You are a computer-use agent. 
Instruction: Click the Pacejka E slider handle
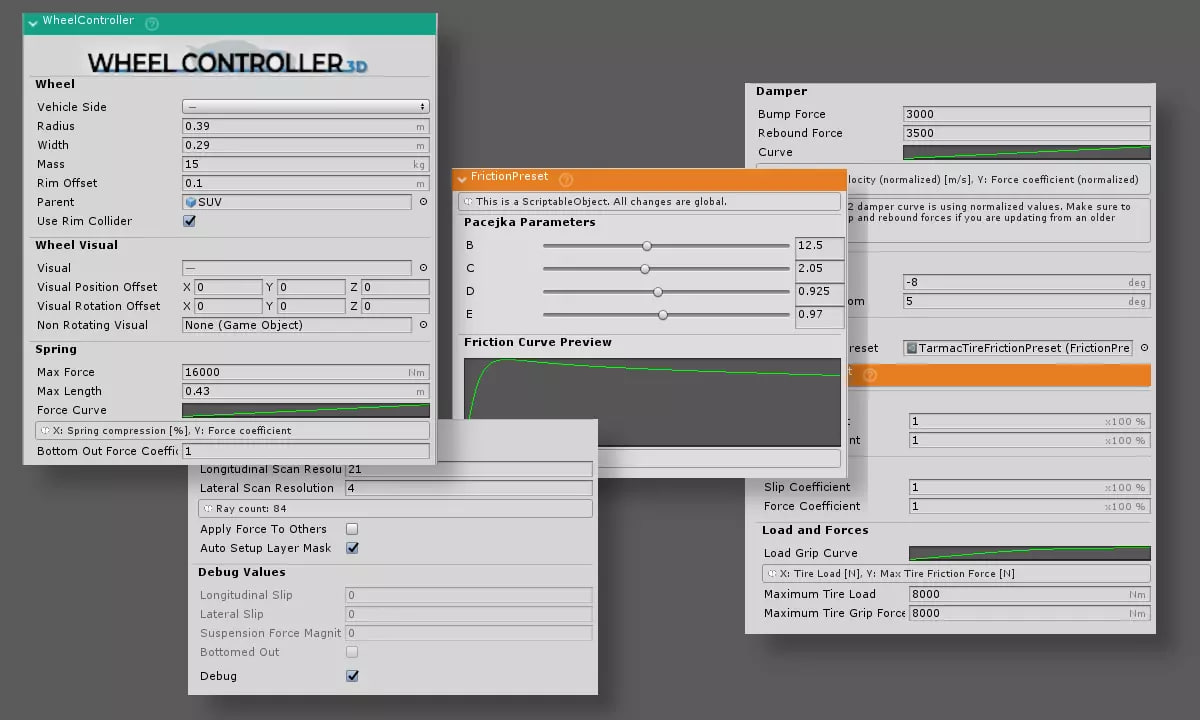coord(663,315)
